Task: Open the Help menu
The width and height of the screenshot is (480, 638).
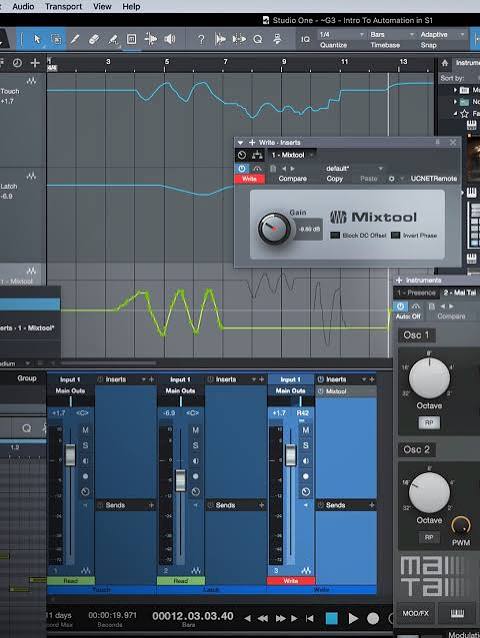Action: tap(131, 7)
